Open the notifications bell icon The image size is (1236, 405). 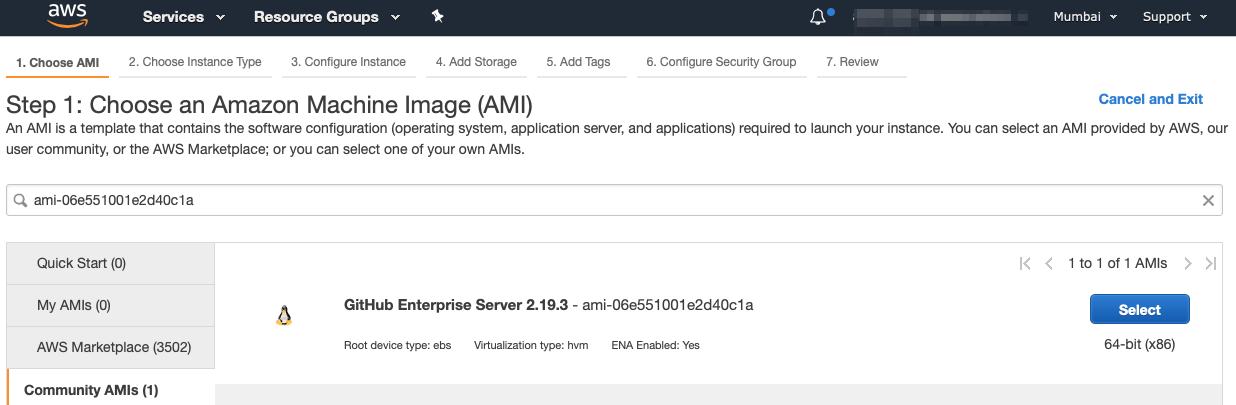click(820, 17)
